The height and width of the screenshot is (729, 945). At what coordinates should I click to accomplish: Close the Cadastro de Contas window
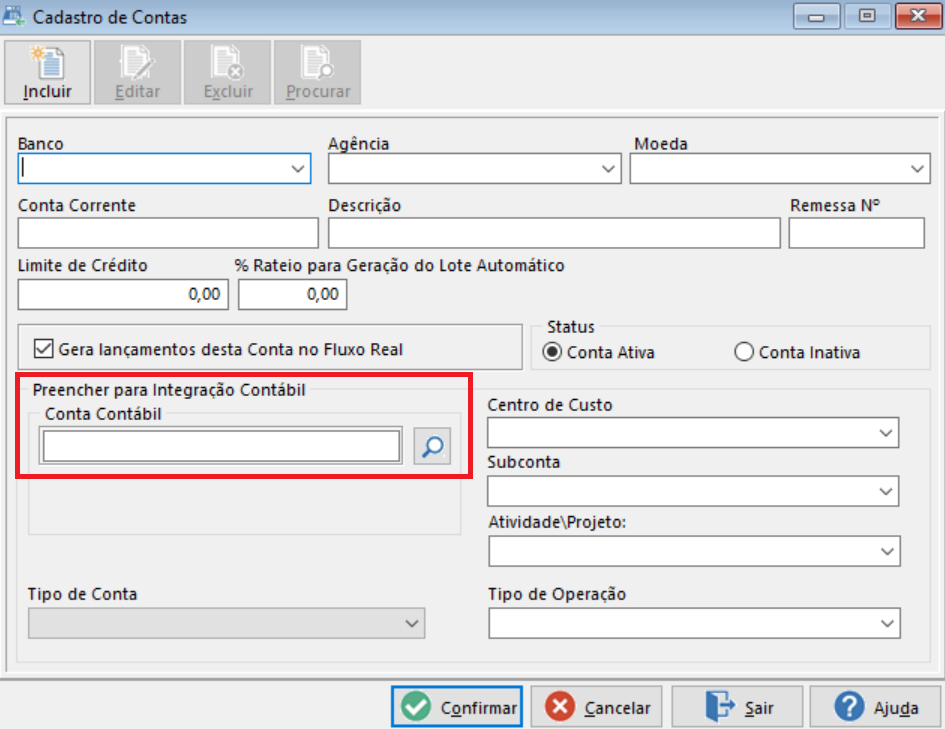click(918, 16)
